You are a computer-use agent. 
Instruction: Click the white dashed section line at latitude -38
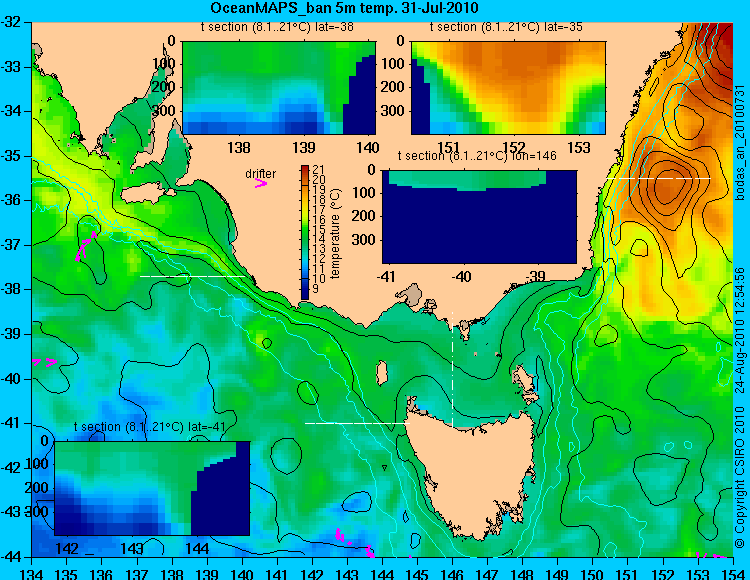pyautogui.click(x=193, y=276)
